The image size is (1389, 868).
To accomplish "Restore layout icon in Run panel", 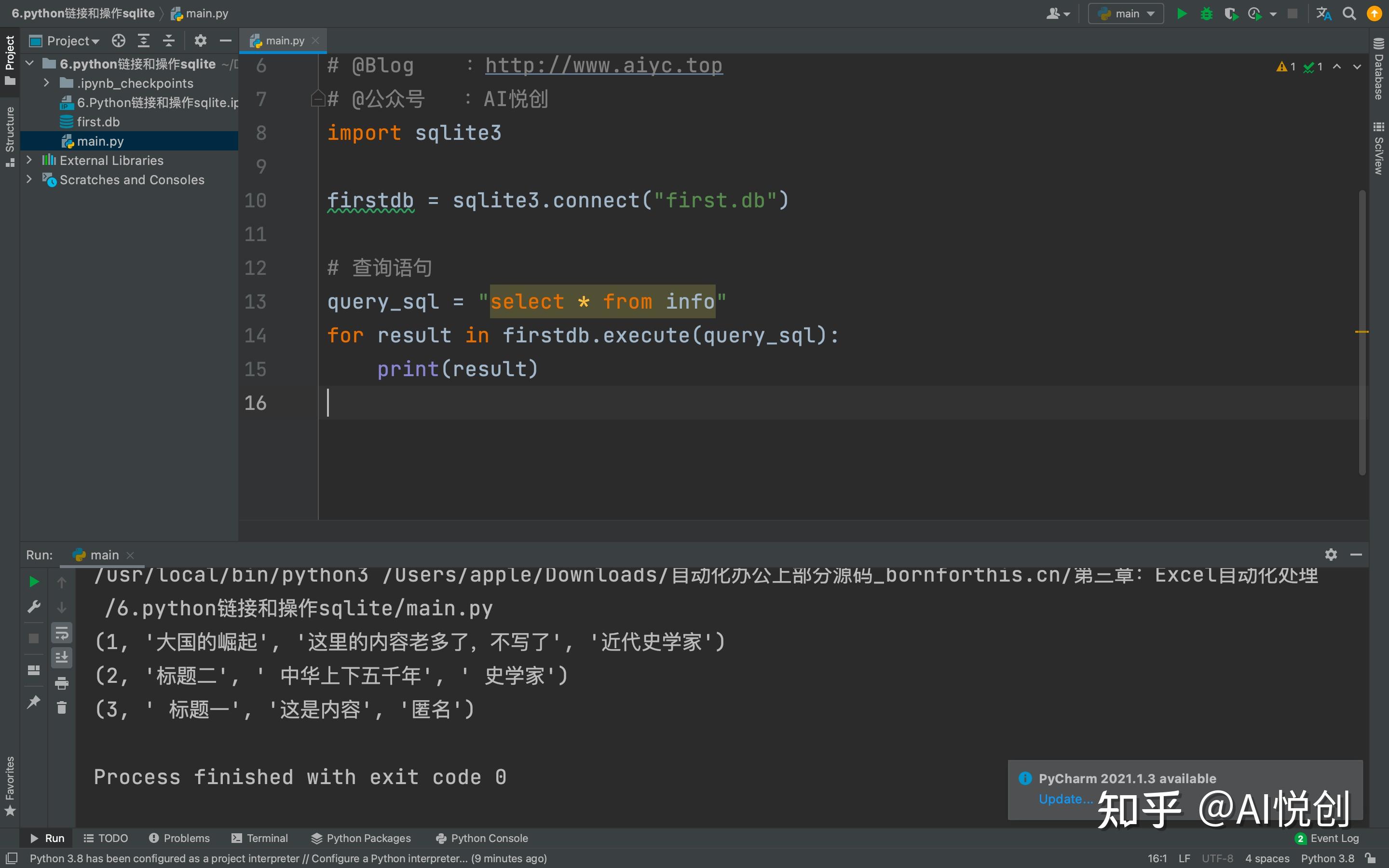I will [x=34, y=670].
